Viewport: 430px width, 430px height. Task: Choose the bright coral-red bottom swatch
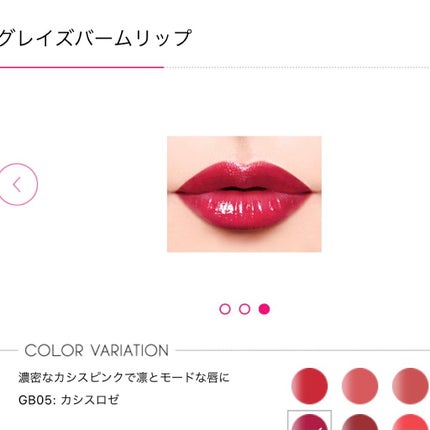click(410, 422)
